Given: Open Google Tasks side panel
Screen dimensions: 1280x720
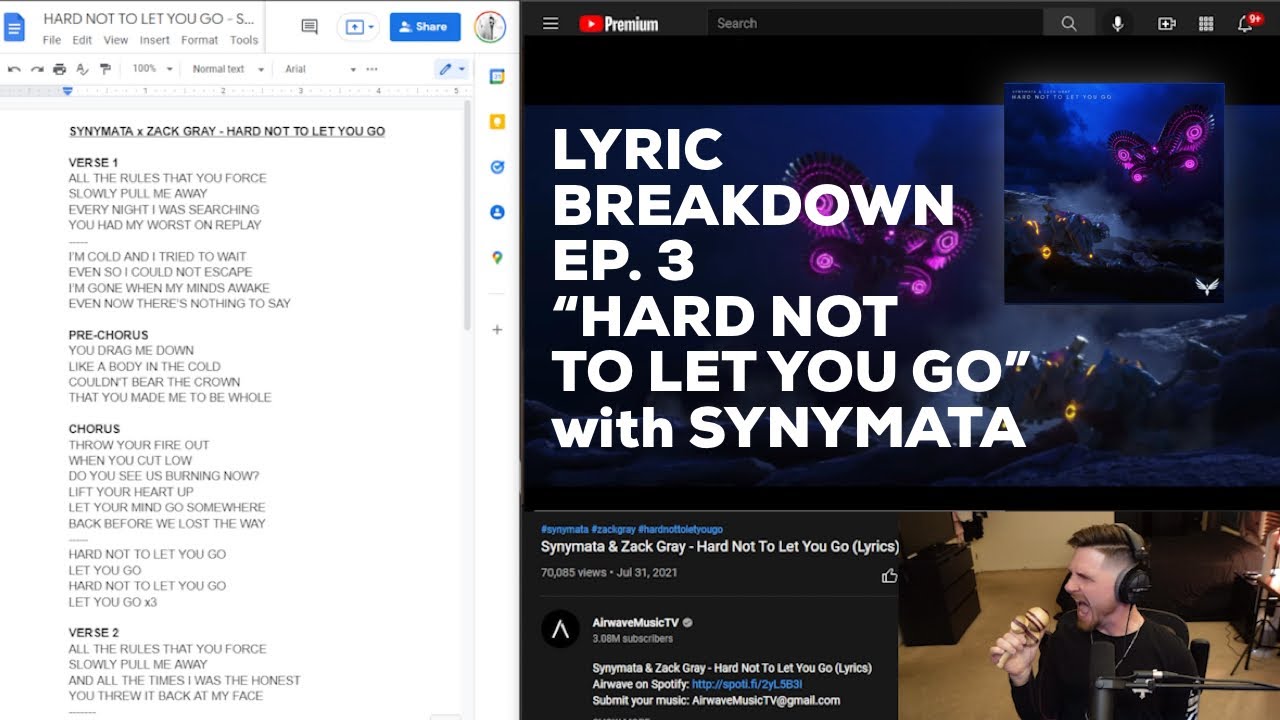Looking at the screenshot, I should [497, 167].
